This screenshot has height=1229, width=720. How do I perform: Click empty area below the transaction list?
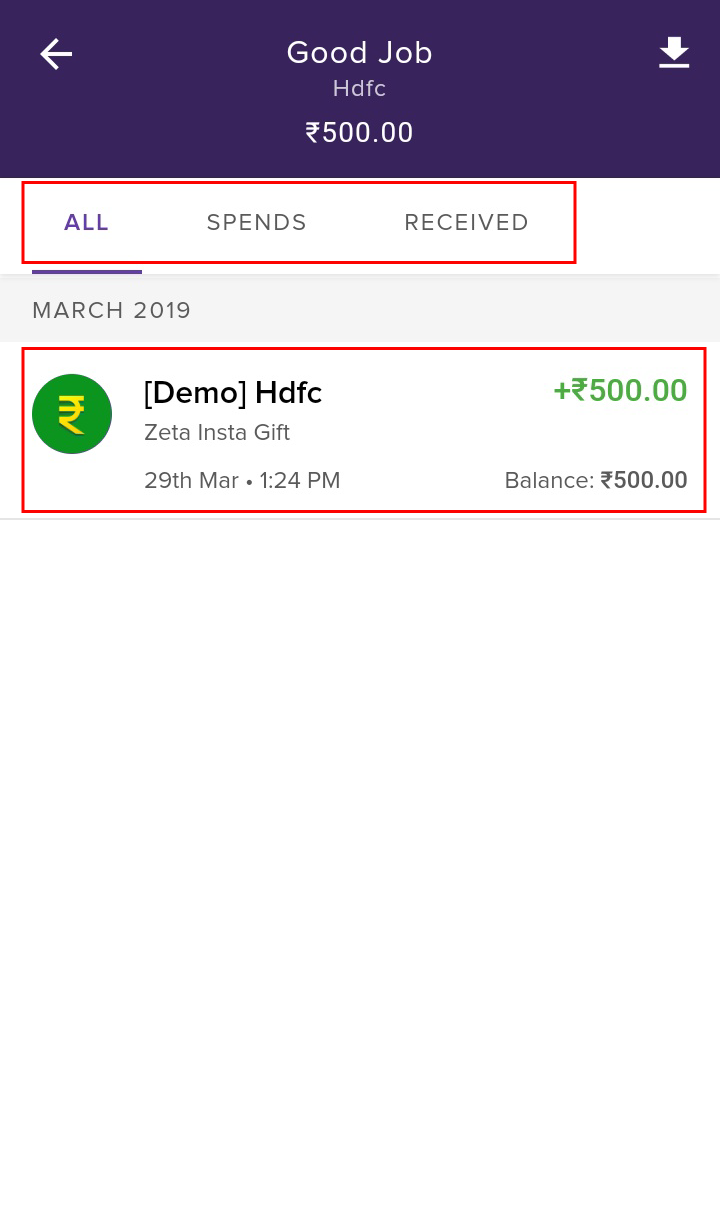pos(360,870)
